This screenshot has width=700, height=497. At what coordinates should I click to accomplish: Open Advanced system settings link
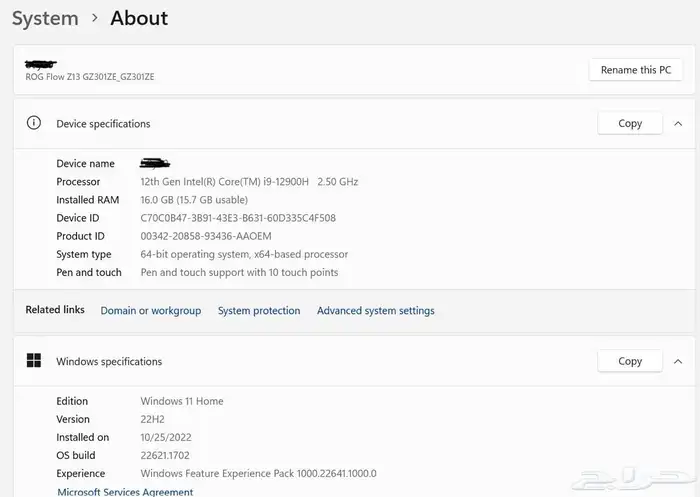pos(375,311)
